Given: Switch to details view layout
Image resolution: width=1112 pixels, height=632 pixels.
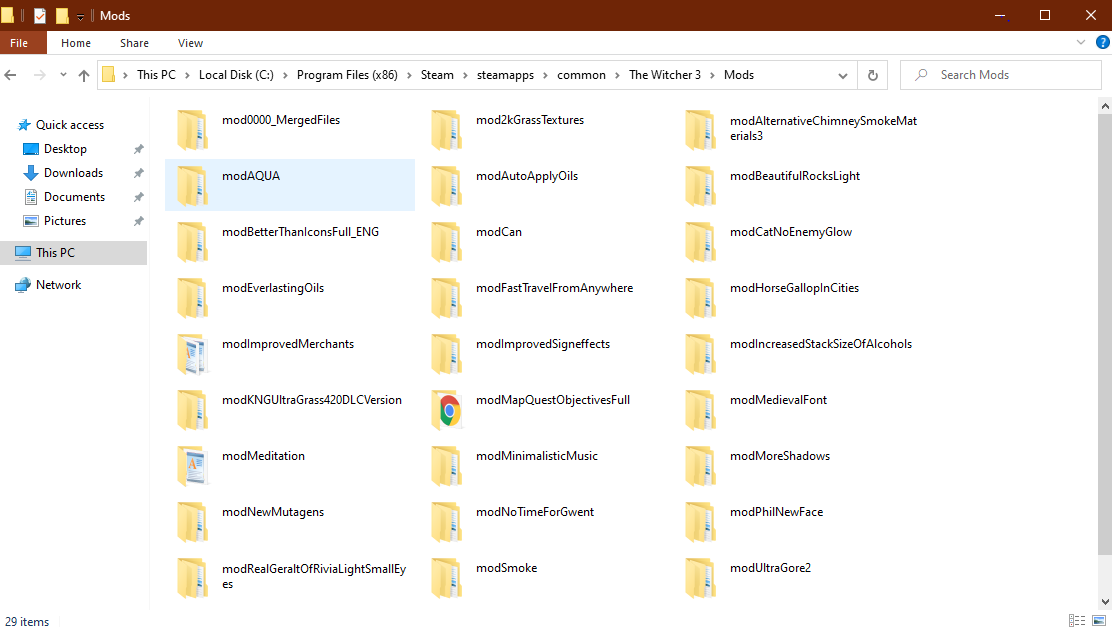Looking at the screenshot, I should [x=1077, y=621].
